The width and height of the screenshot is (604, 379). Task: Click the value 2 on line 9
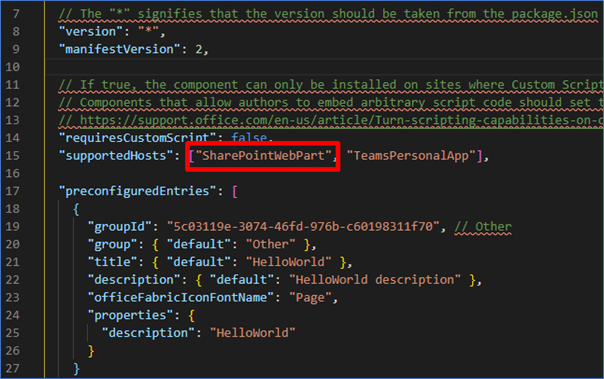(x=199, y=49)
